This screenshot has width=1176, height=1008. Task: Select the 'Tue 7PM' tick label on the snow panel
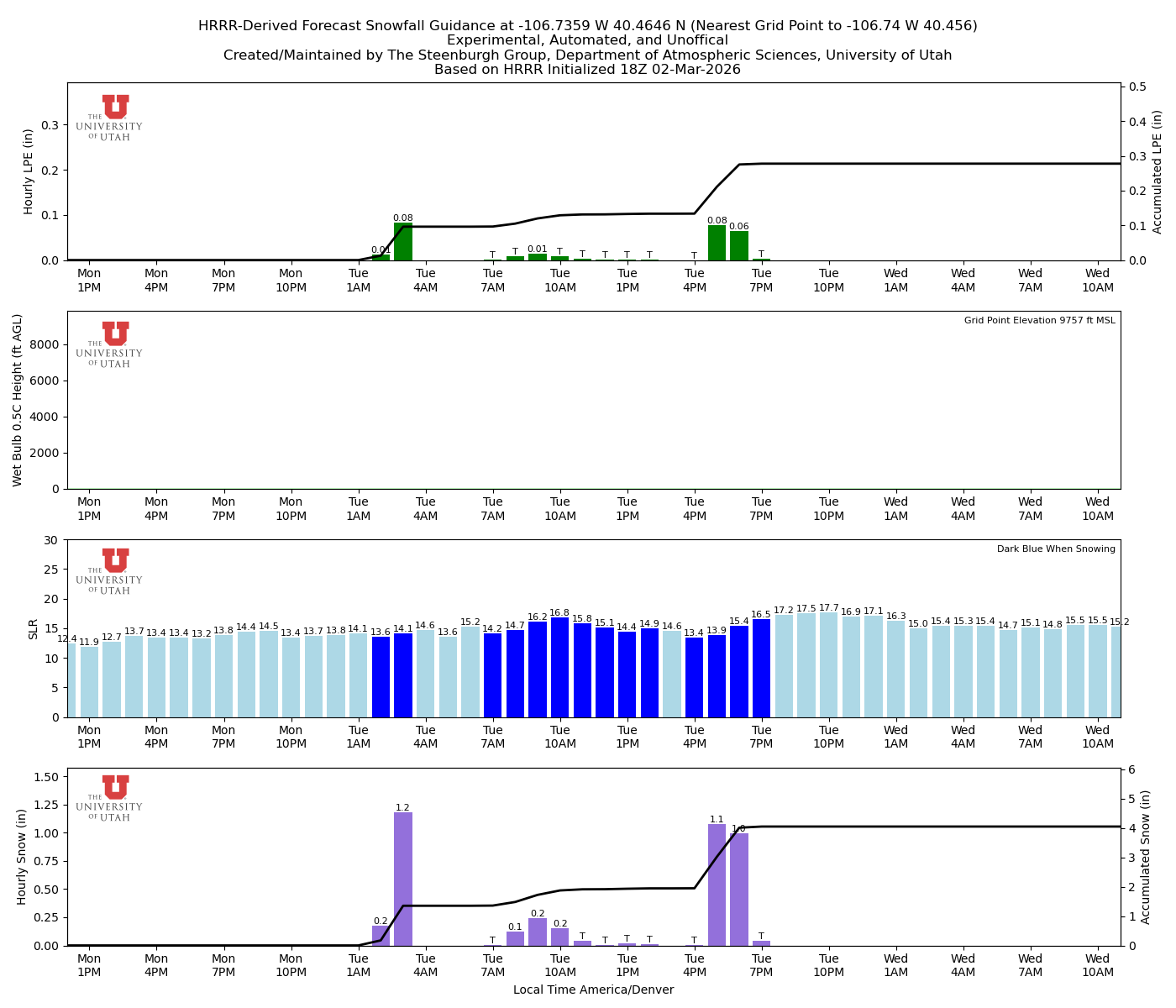pyautogui.click(x=761, y=964)
